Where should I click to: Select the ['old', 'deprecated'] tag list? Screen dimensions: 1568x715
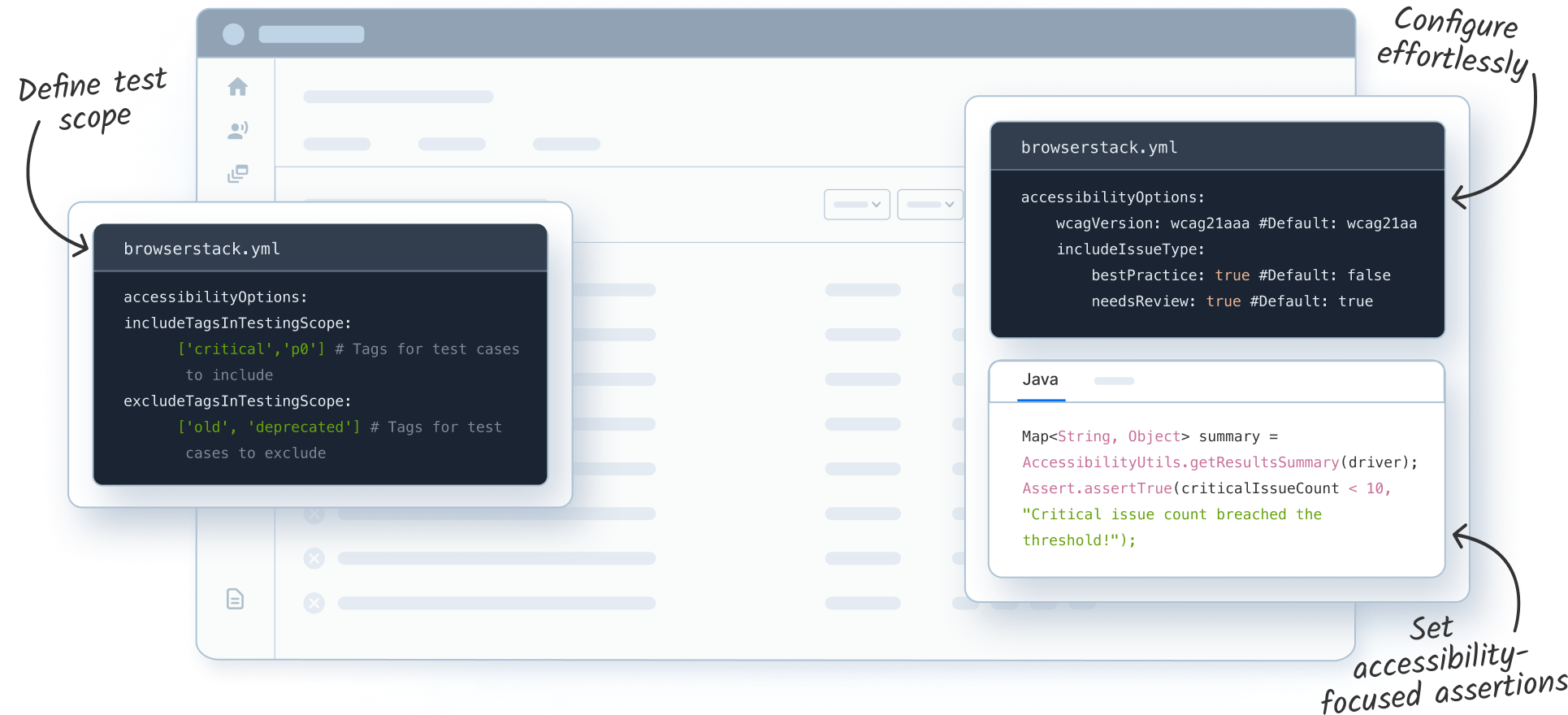269,427
